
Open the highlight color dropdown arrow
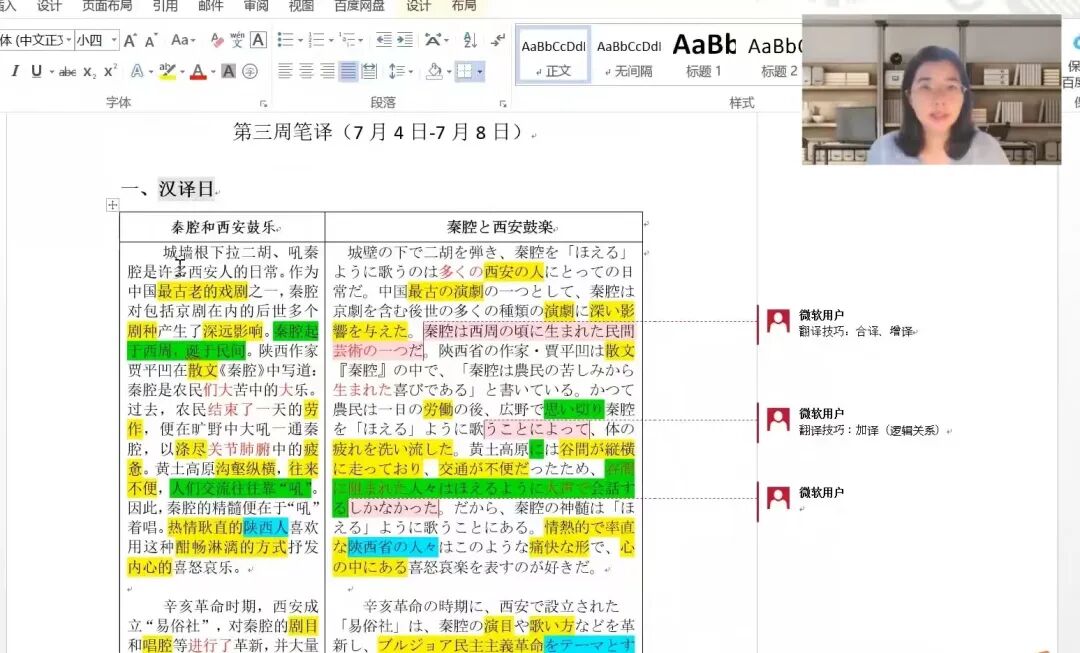pos(183,71)
